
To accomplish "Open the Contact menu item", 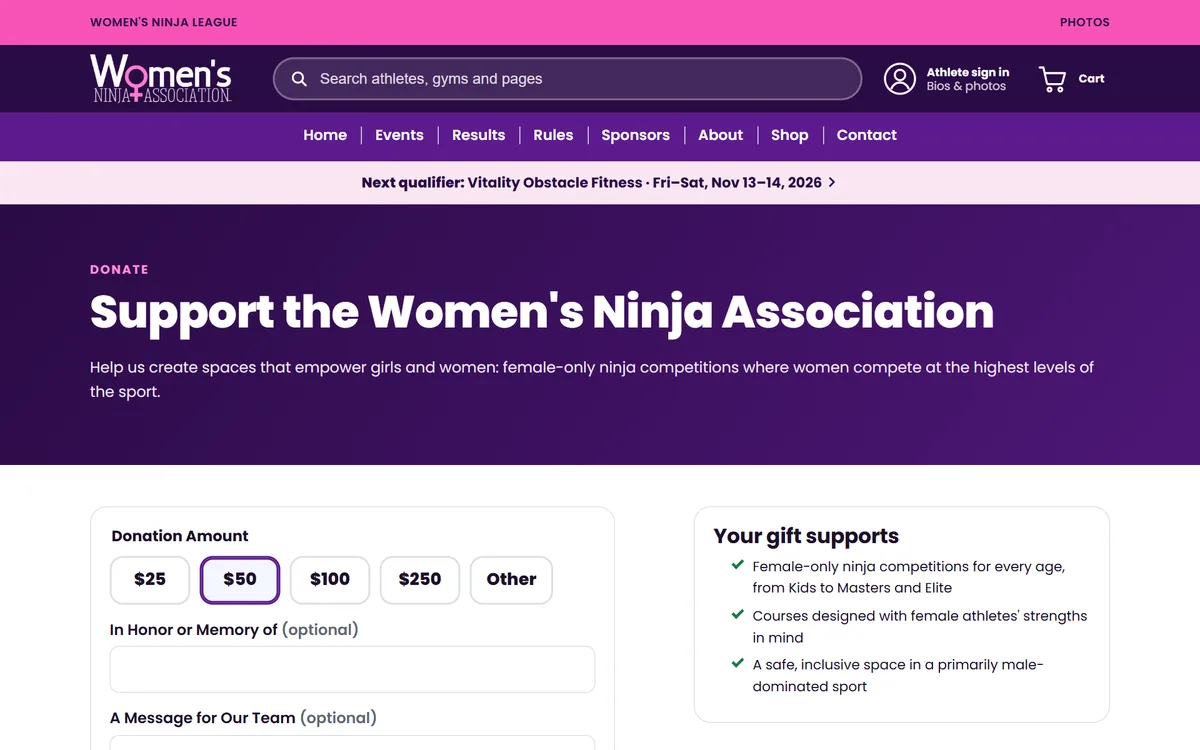I will click(x=866, y=135).
